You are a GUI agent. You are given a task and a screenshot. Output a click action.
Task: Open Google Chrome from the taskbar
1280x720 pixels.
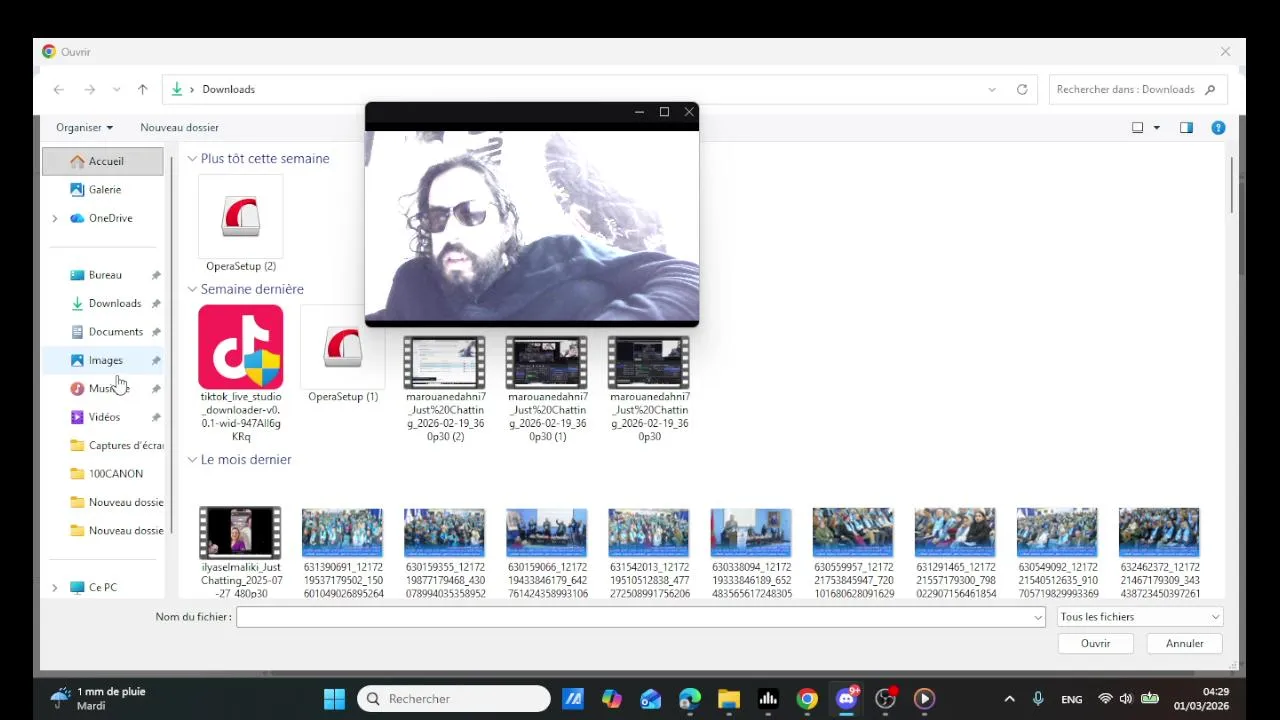807,699
